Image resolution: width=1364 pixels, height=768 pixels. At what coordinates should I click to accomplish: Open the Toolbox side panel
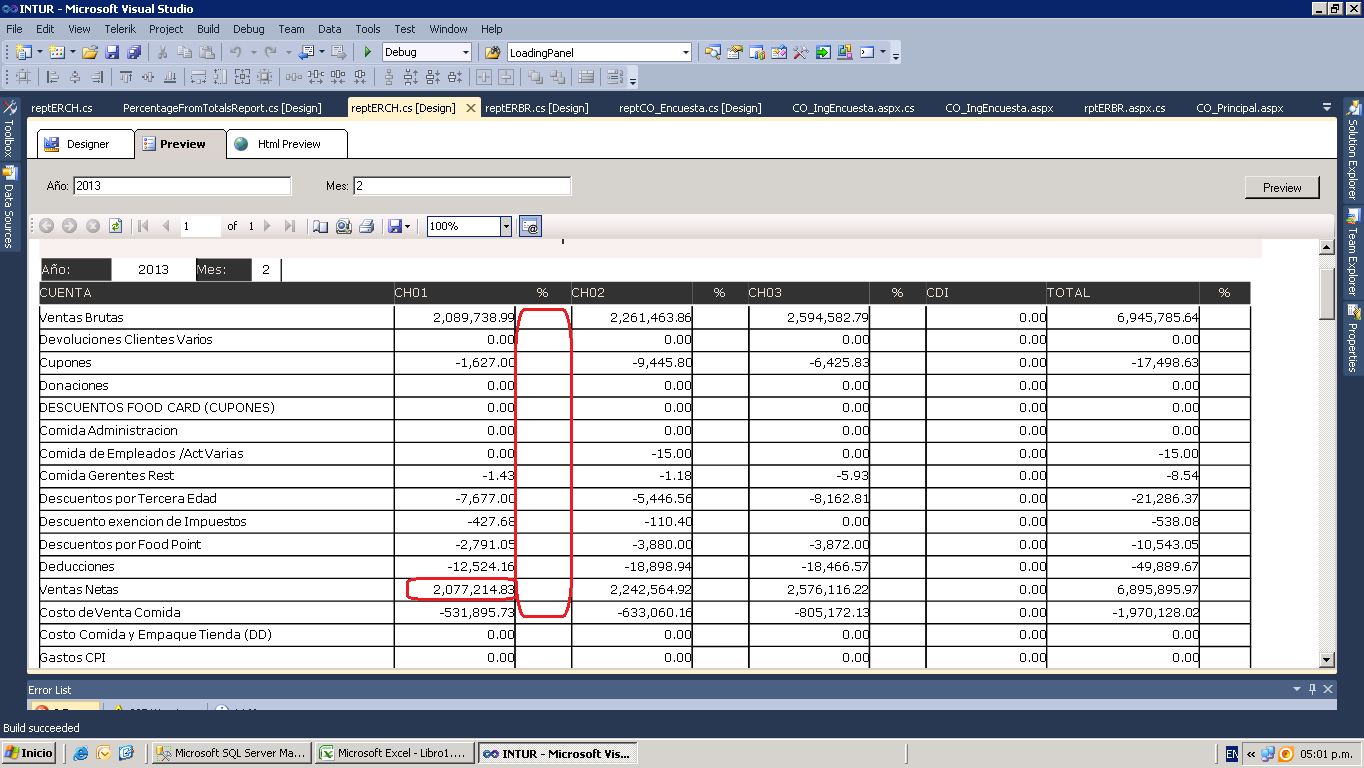9,130
